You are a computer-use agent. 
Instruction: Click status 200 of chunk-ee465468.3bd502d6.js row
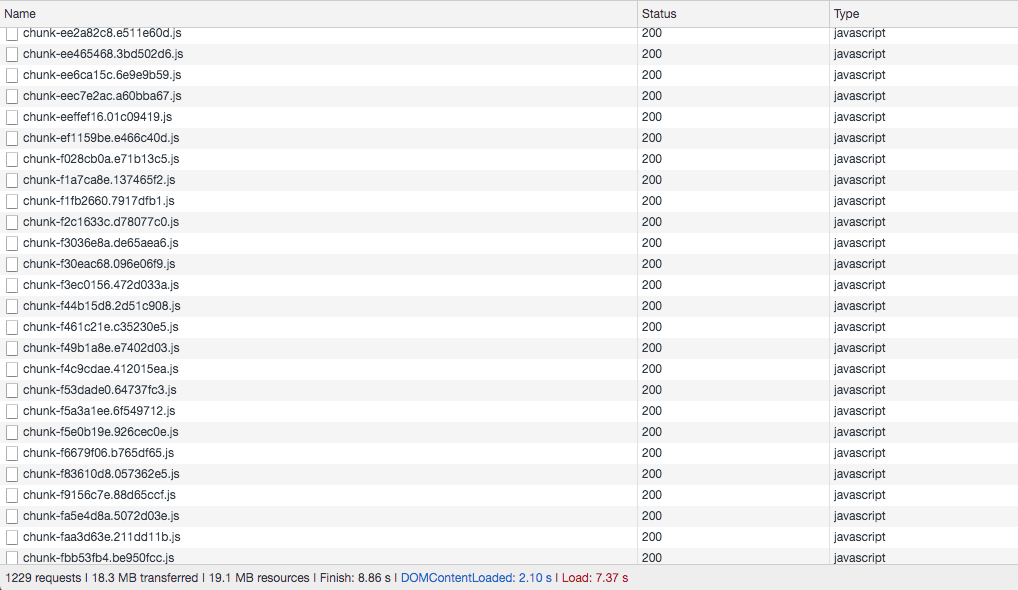652,54
